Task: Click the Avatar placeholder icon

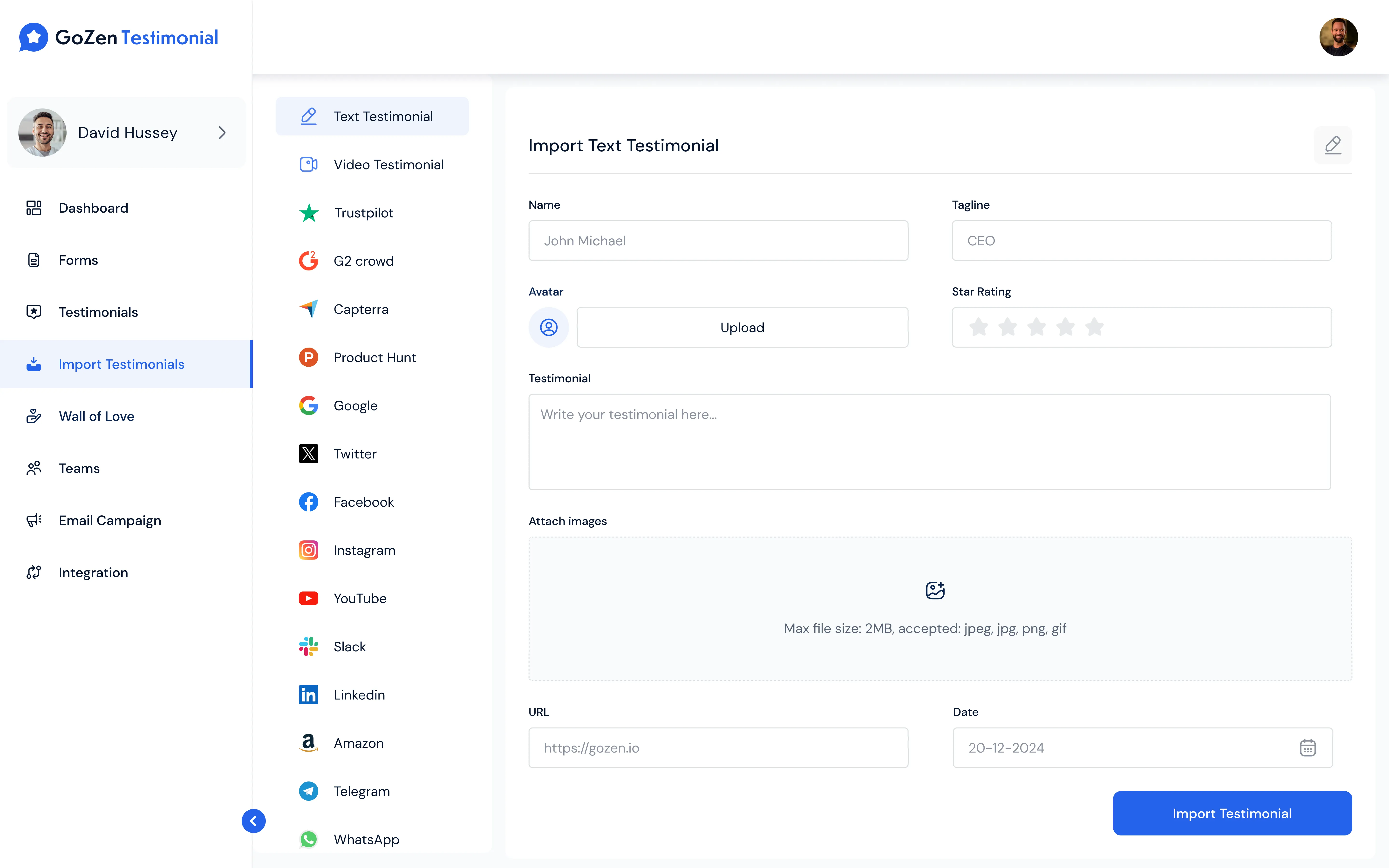Action: point(548,327)
